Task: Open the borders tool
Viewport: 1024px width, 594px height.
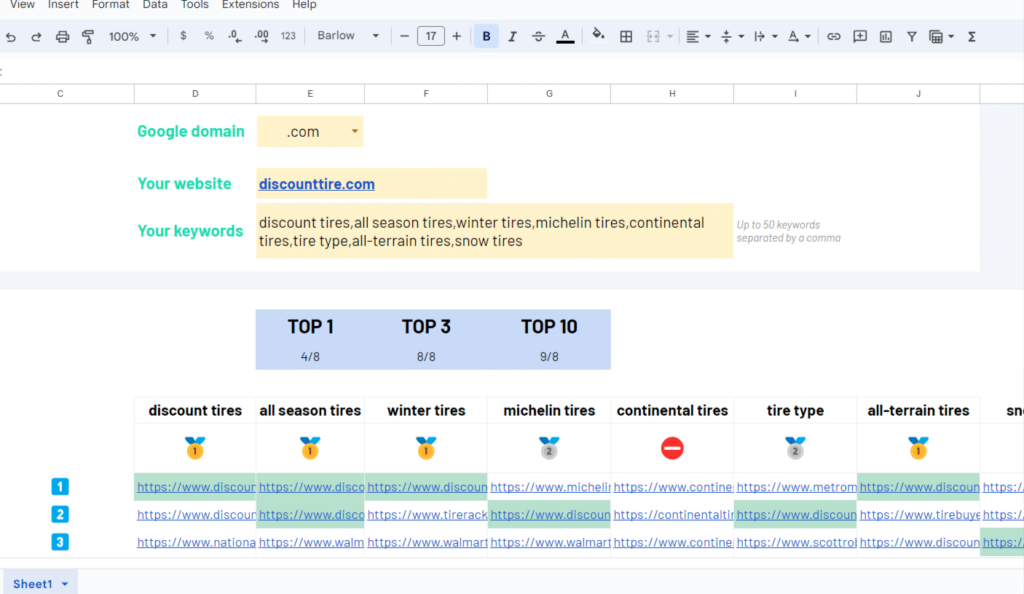Action: (626, 36)
